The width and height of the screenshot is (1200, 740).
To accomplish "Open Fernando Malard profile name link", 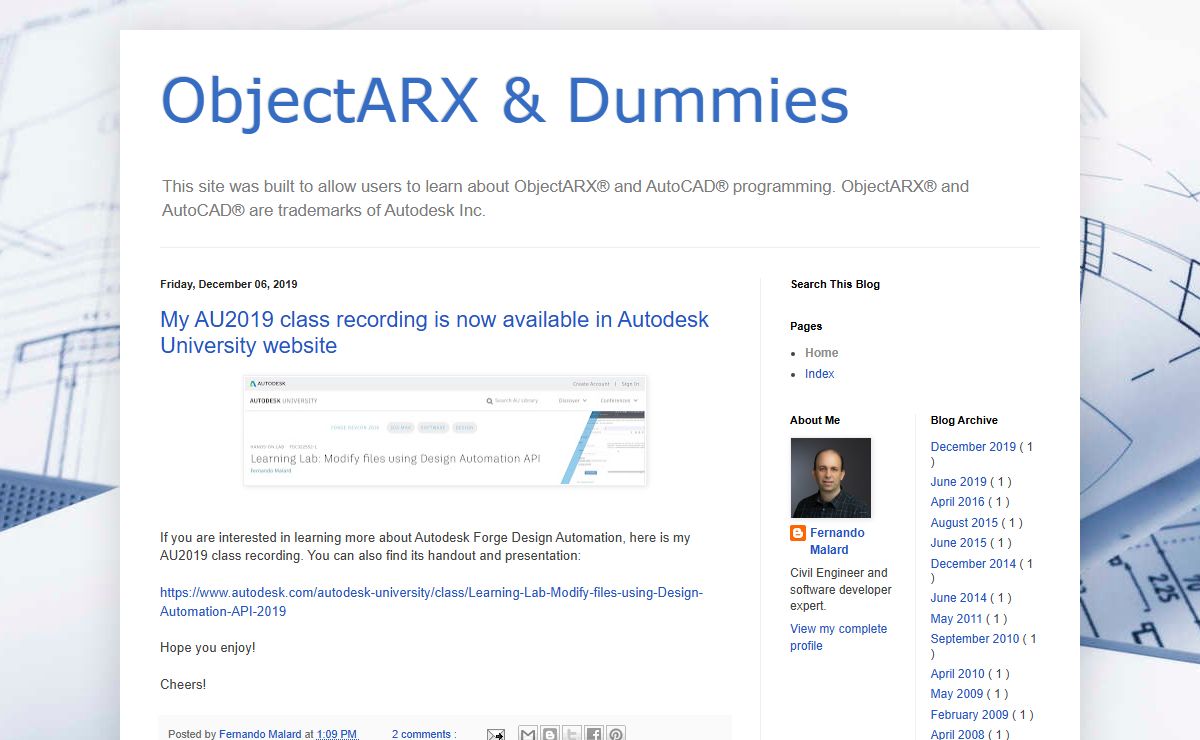I will [x=837, y=541].
